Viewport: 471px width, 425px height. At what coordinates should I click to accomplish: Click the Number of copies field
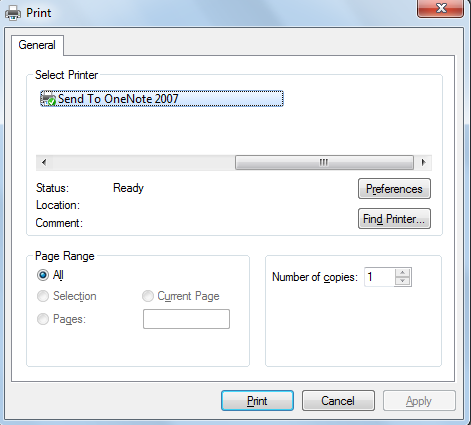(x=380, y=277)
